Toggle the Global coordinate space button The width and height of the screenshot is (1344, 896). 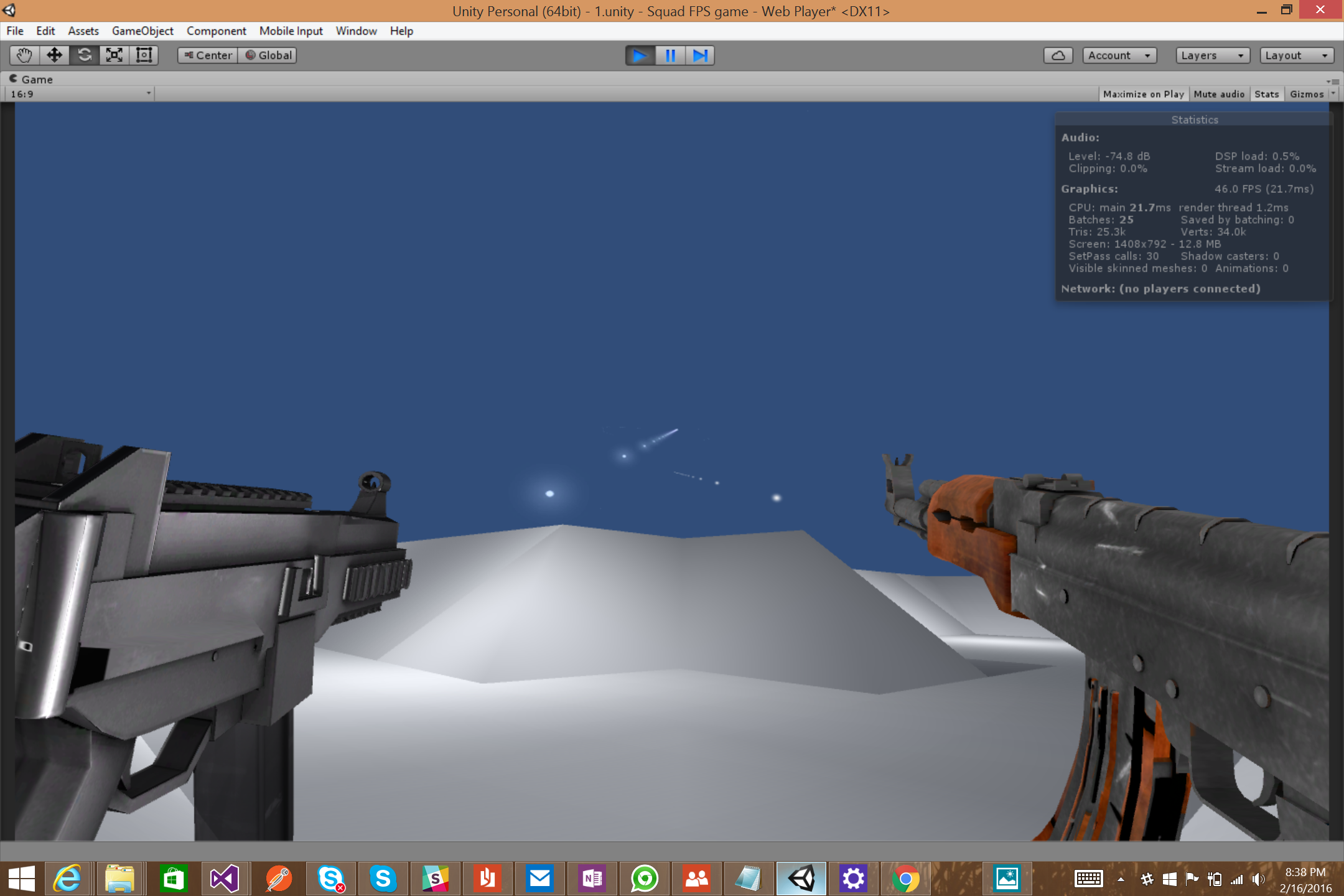[268, 55]
